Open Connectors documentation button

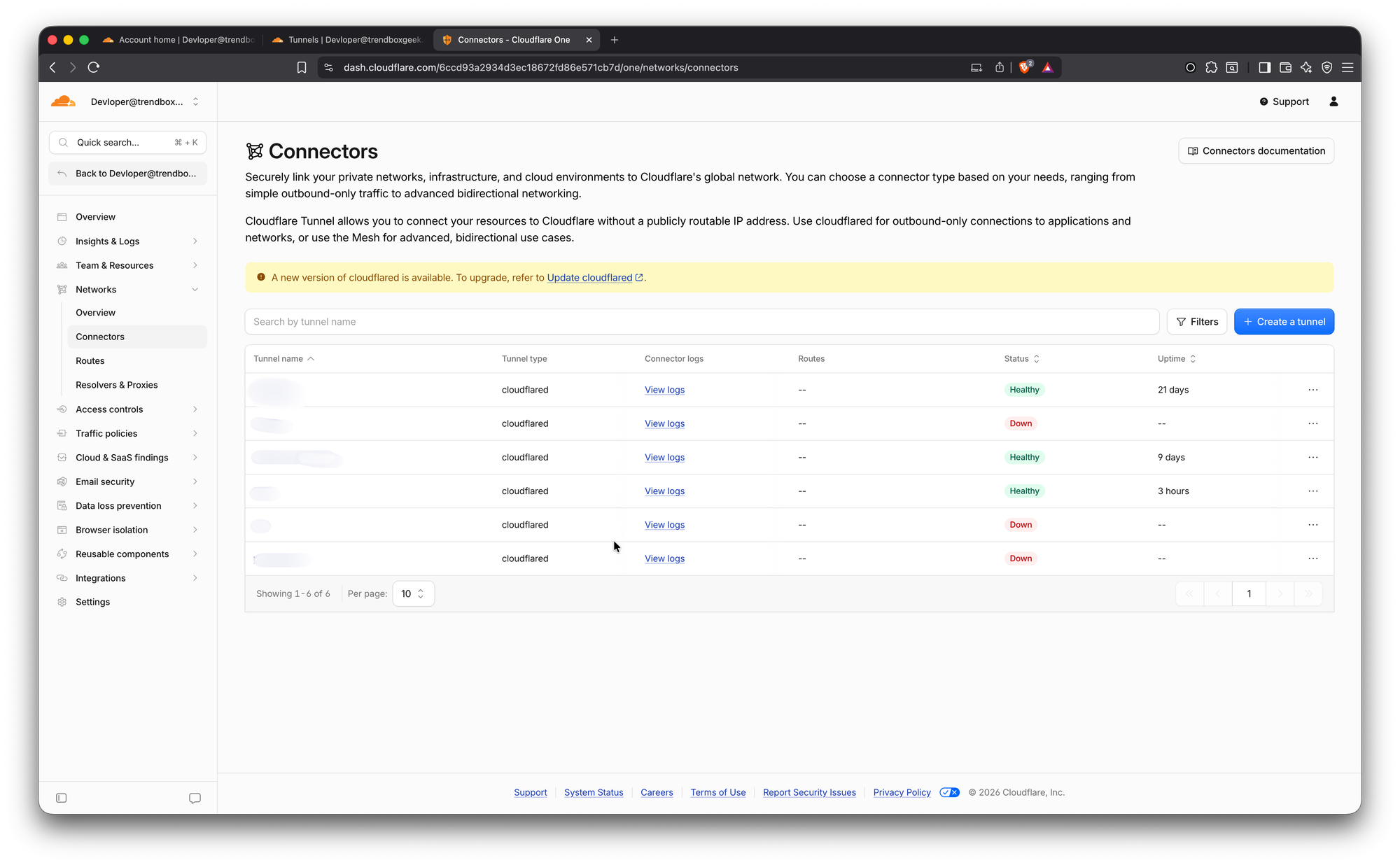point(1256,150)
